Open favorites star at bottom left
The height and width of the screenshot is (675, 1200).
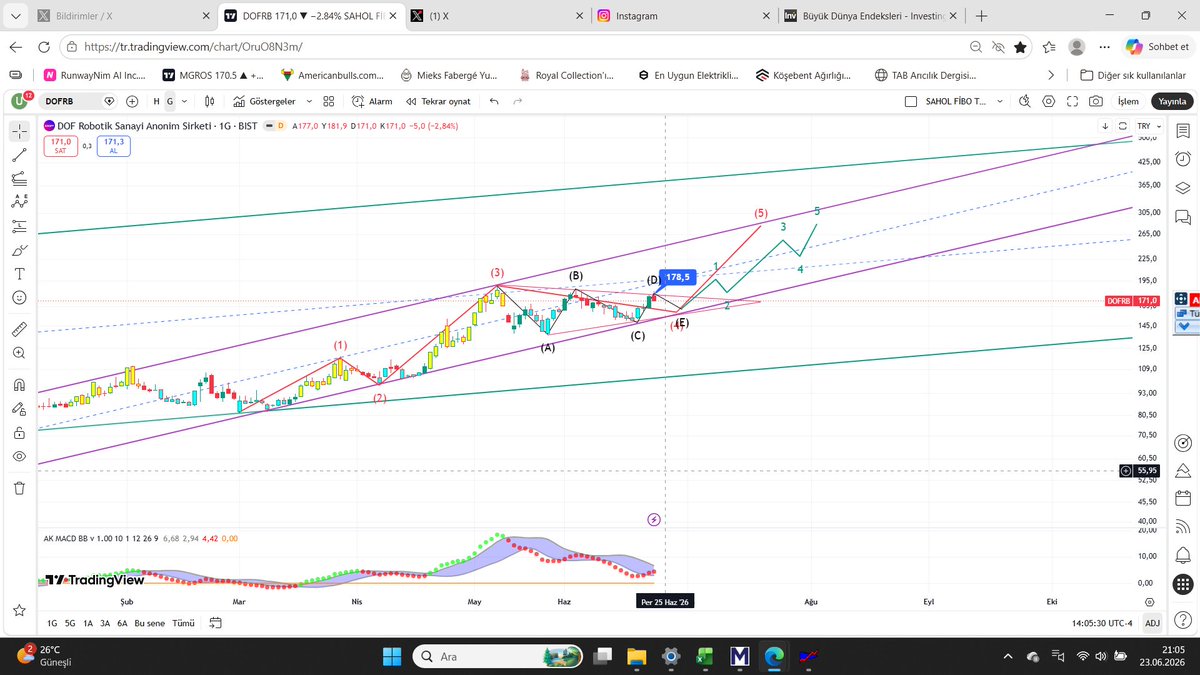(x=19, y=610)
